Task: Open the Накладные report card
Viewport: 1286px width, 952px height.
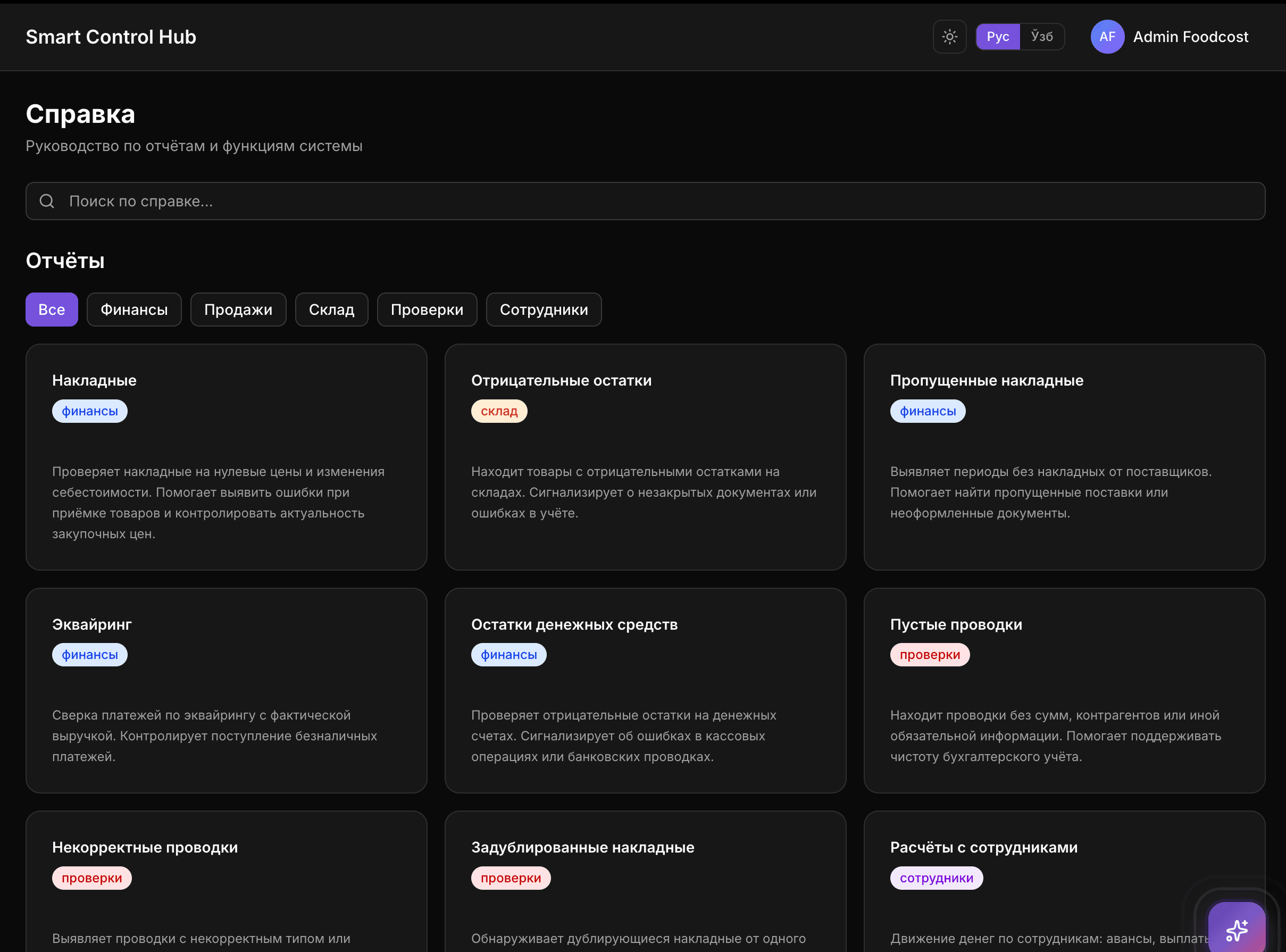Action: 227,457
